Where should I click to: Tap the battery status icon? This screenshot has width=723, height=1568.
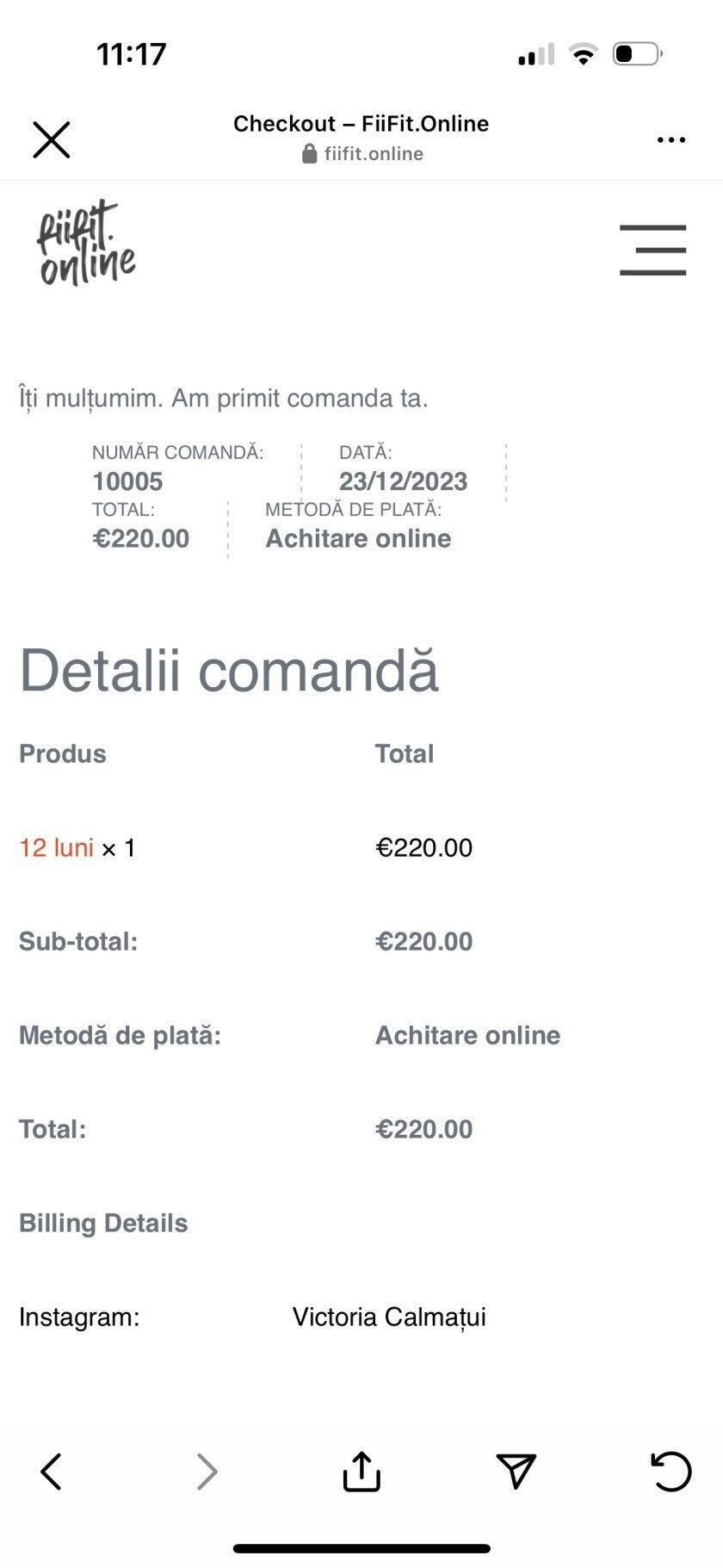(x=636, y=54)
